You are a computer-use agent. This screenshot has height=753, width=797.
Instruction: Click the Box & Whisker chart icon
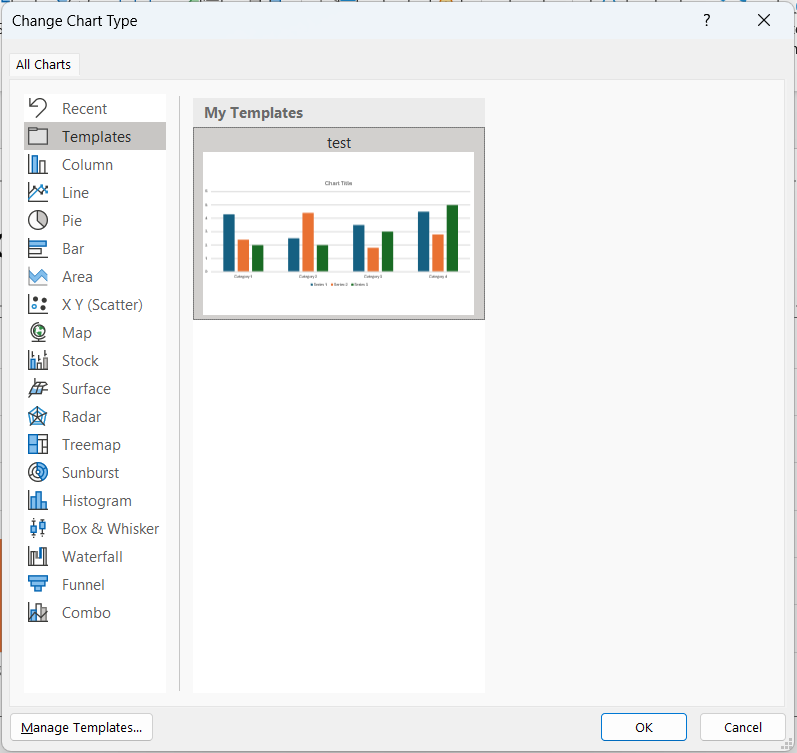click(38, 528)
